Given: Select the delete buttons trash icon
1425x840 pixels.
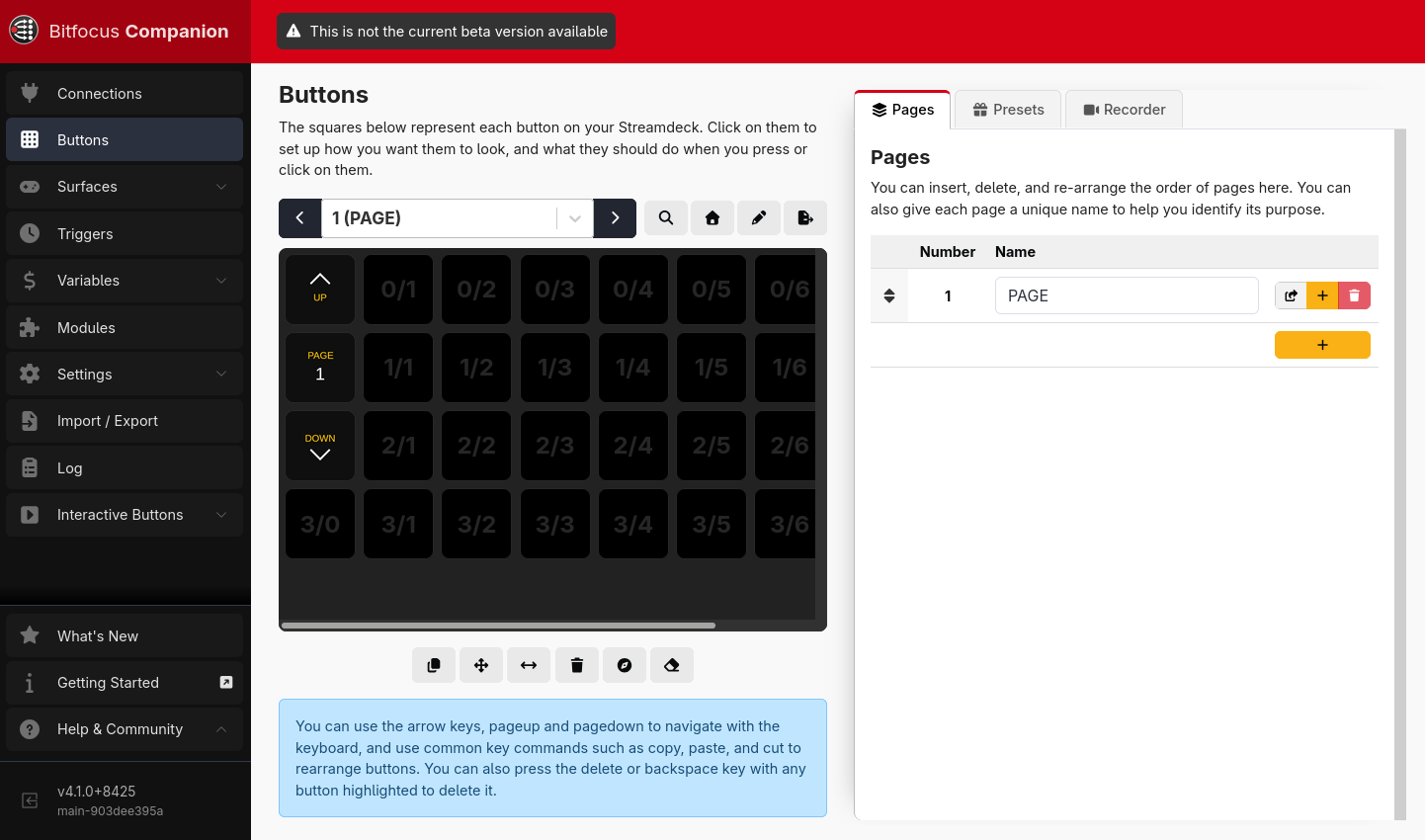Looking at the screenshot, I should click(577, 665).
